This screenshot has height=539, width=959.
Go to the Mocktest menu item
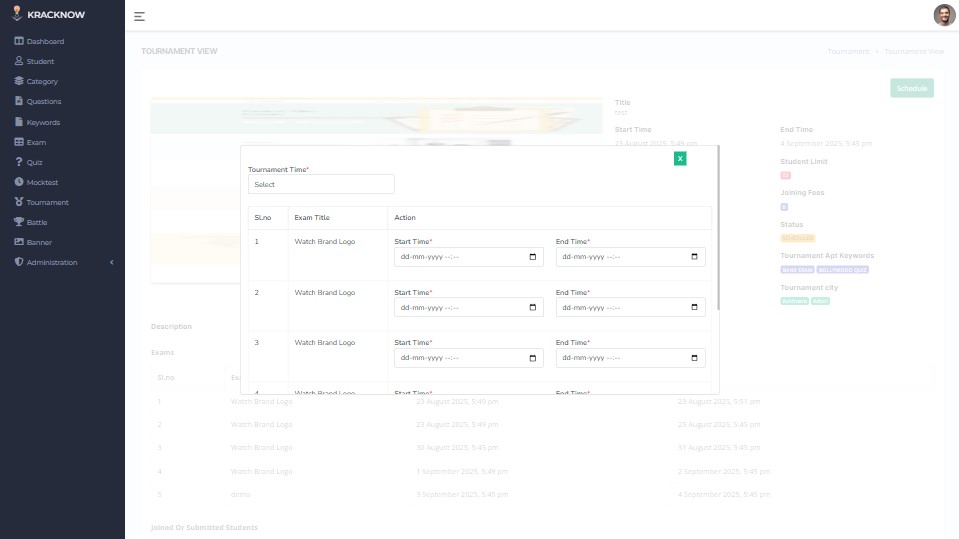[x=42, y=182]
